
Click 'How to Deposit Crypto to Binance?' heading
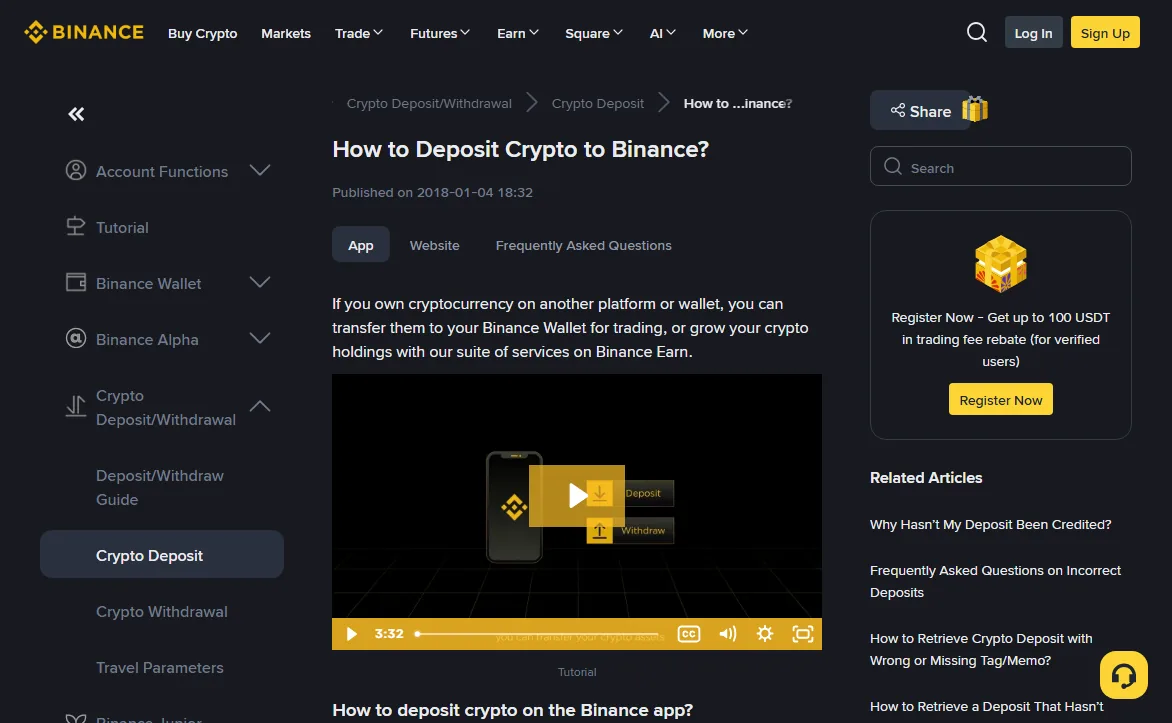pos(520,149)
